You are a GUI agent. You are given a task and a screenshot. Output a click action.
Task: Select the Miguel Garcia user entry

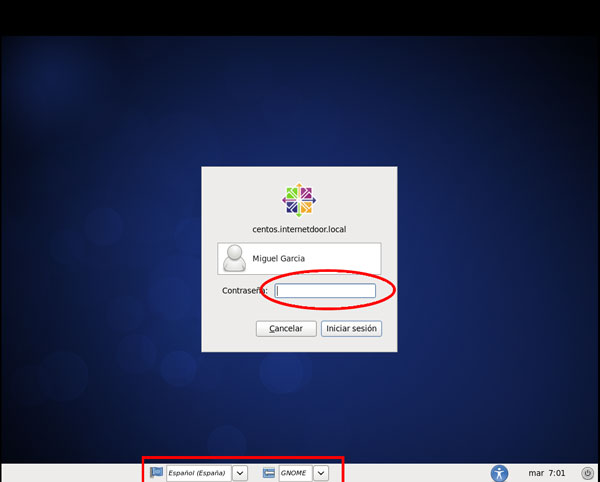[299, 258]
